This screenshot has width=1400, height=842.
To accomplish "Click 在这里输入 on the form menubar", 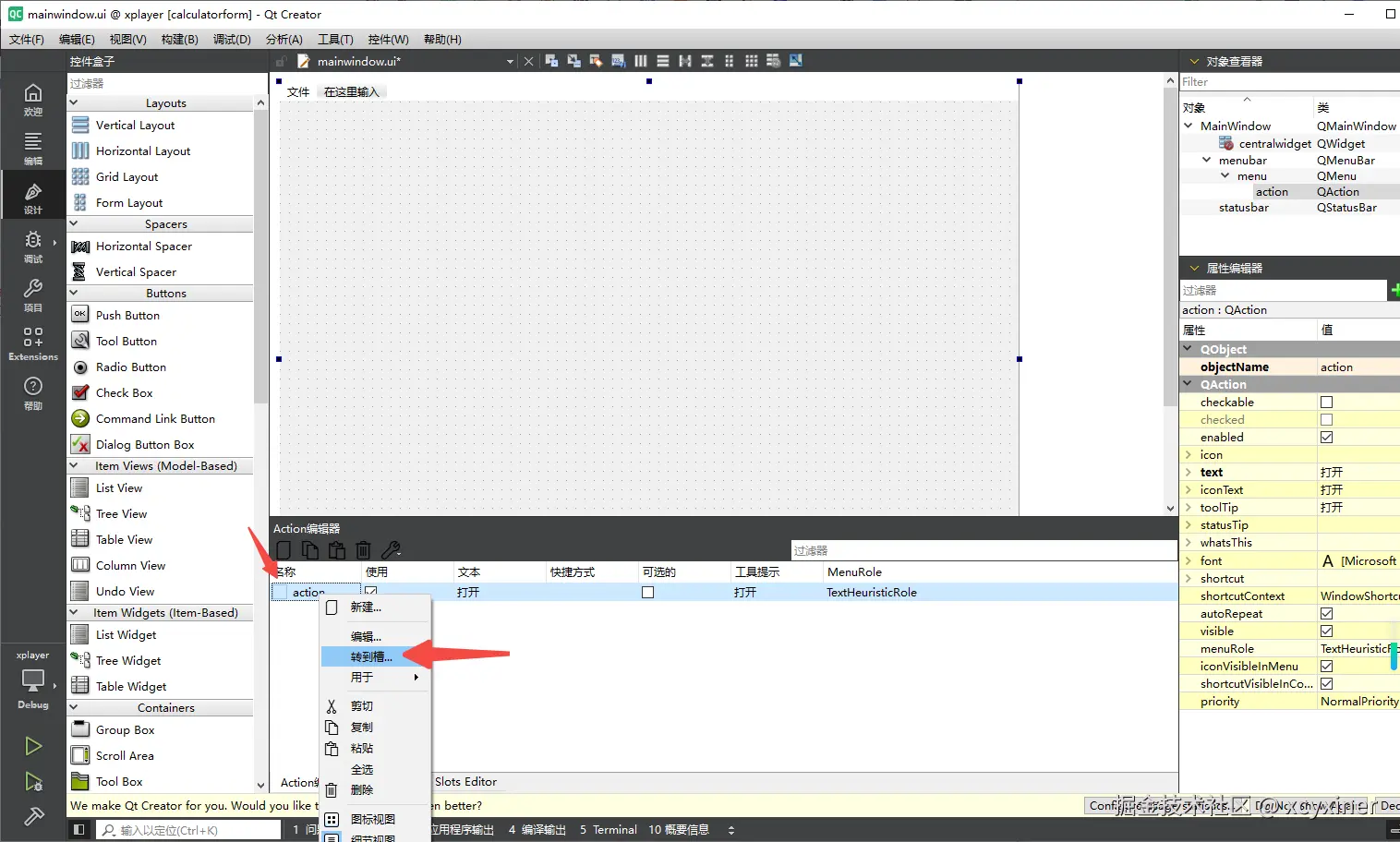I will [352, 92].
